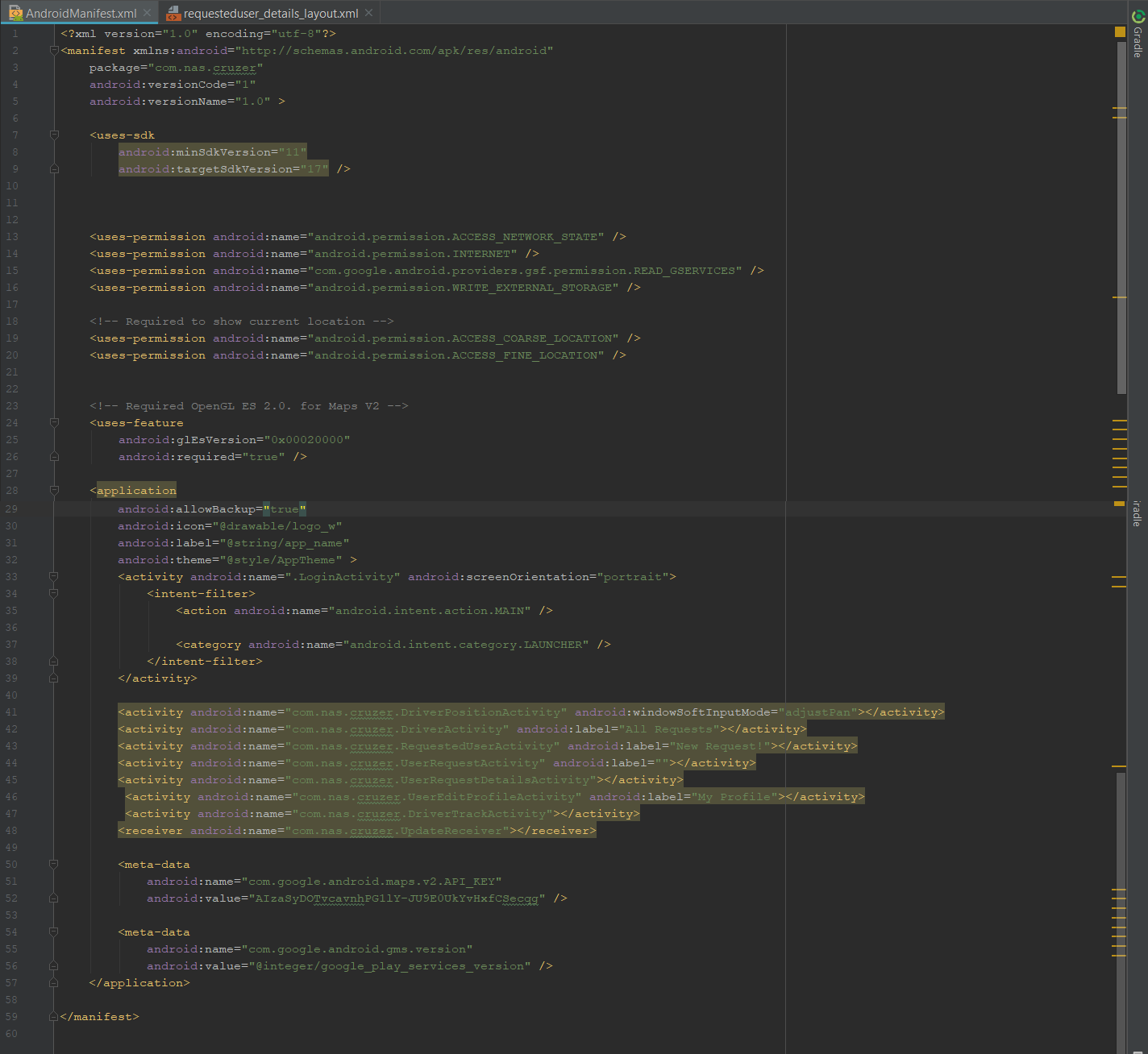Click line number 1 in the gutter
This screenshot has height=1054, width=1148.
pos(15,33)
